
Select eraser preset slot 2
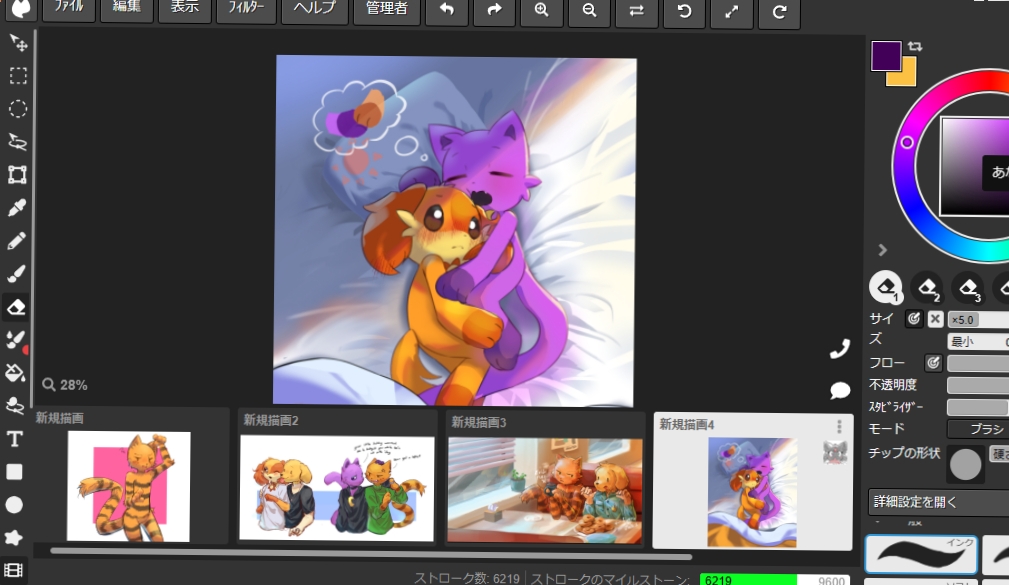928,288
